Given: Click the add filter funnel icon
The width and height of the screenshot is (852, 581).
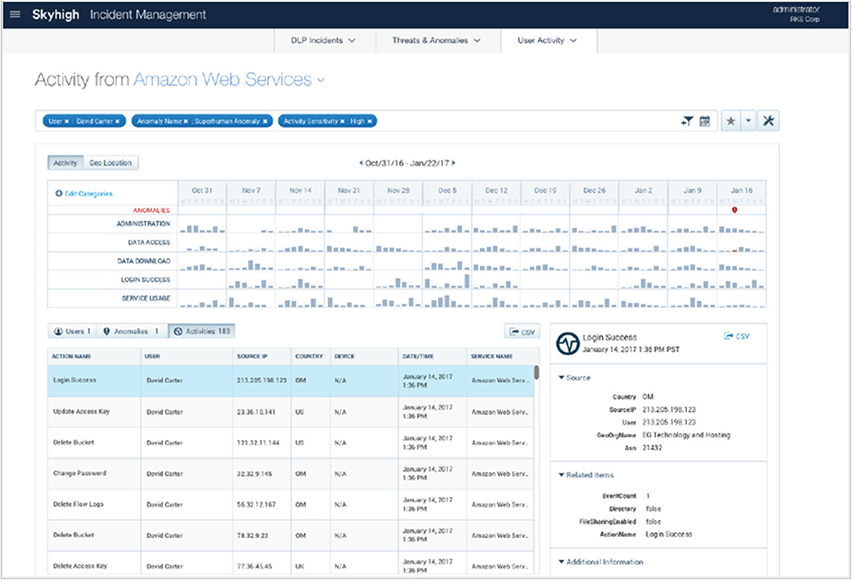Looking at the screenshot, I should coord(687,121).
